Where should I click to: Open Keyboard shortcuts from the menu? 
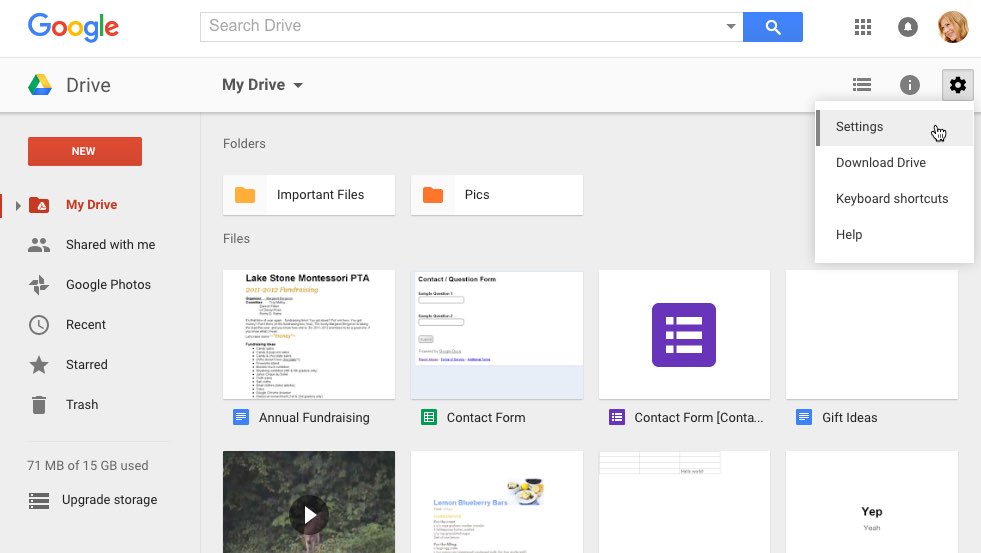pos(895,199)
